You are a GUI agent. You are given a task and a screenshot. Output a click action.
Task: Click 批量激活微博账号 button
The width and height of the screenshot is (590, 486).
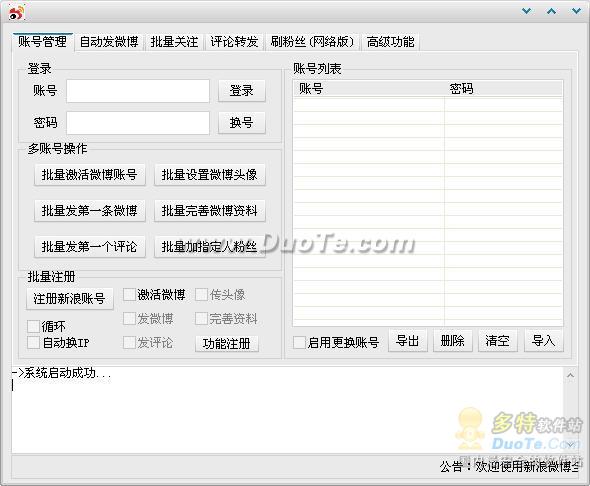90,175
